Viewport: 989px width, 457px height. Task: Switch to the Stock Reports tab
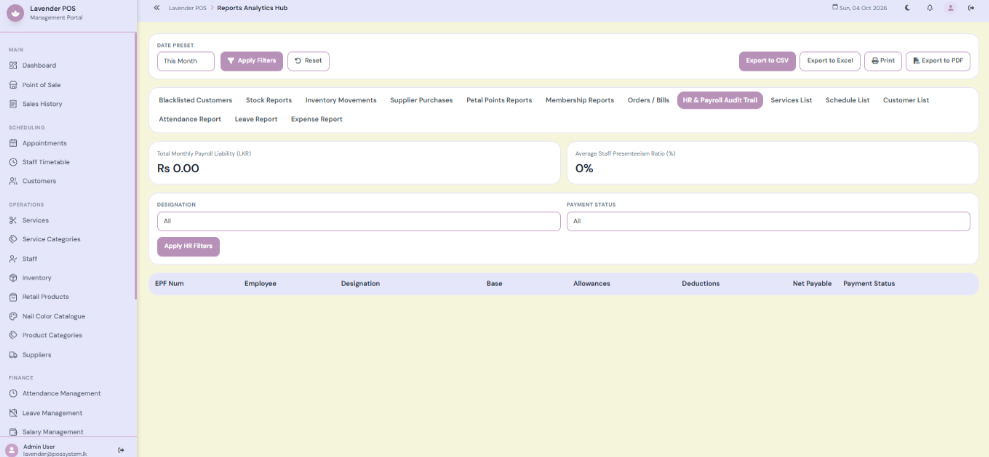(x=269, y=100)
